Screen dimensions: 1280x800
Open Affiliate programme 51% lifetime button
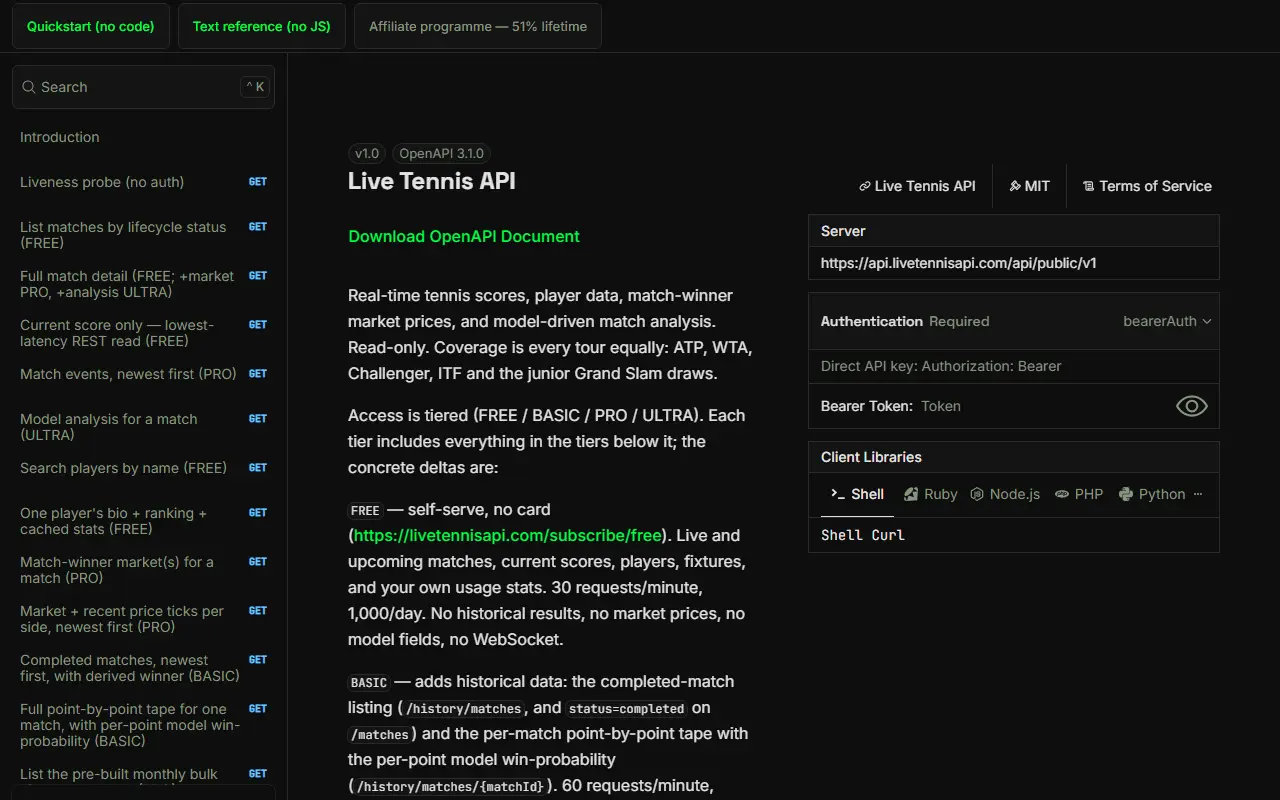478,26
